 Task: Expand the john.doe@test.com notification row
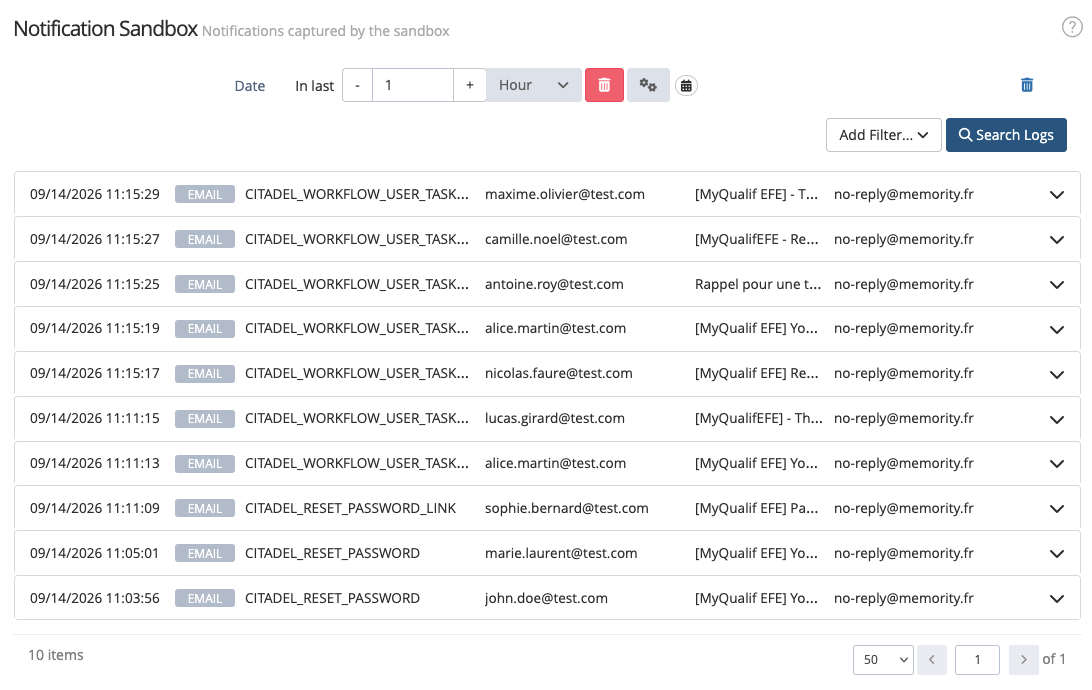tap(1056, 599)
